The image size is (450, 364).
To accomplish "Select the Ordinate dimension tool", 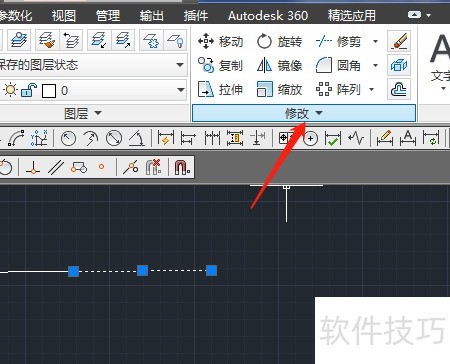I will [39, 138].
